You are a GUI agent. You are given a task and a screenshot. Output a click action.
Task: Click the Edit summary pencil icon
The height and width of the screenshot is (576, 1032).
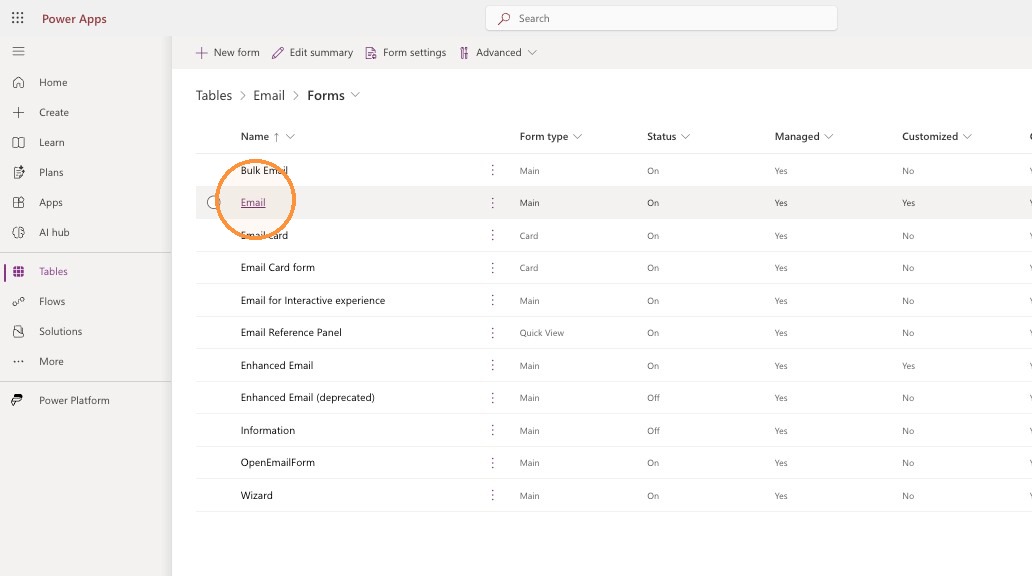(x=278, y=53)
